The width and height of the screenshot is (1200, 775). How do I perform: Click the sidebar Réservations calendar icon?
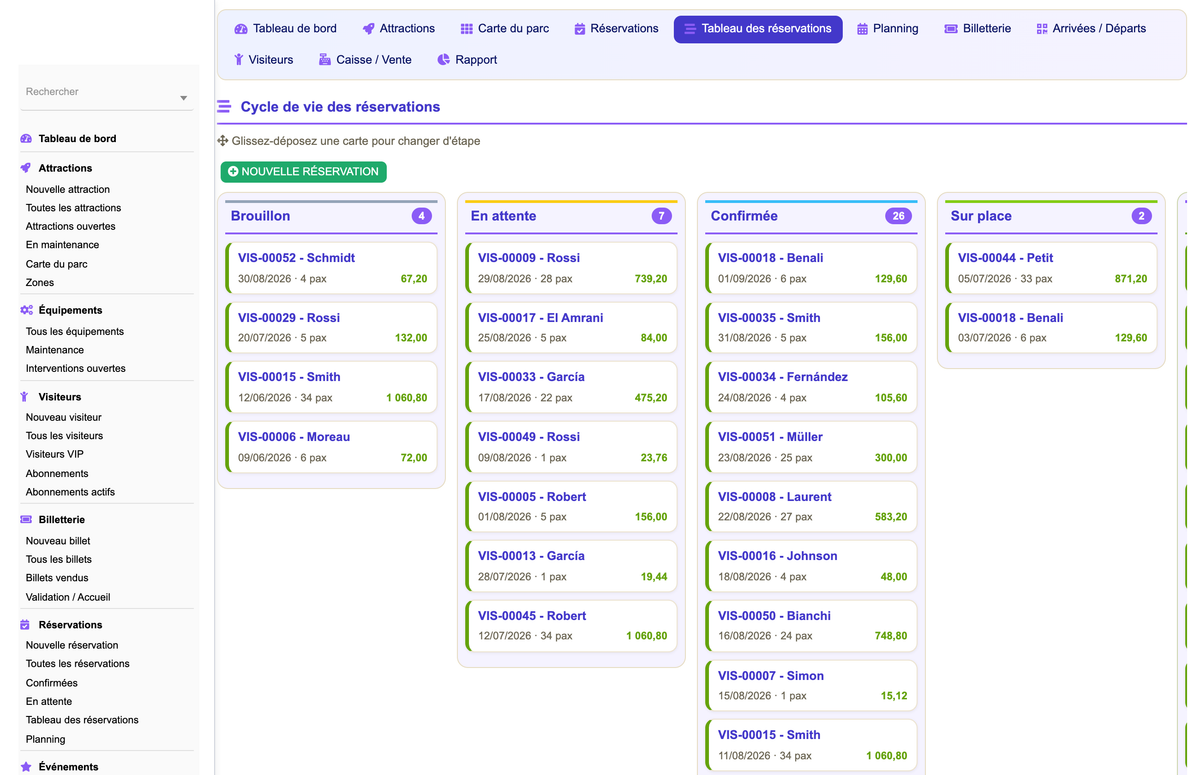[x=26, y=625]
